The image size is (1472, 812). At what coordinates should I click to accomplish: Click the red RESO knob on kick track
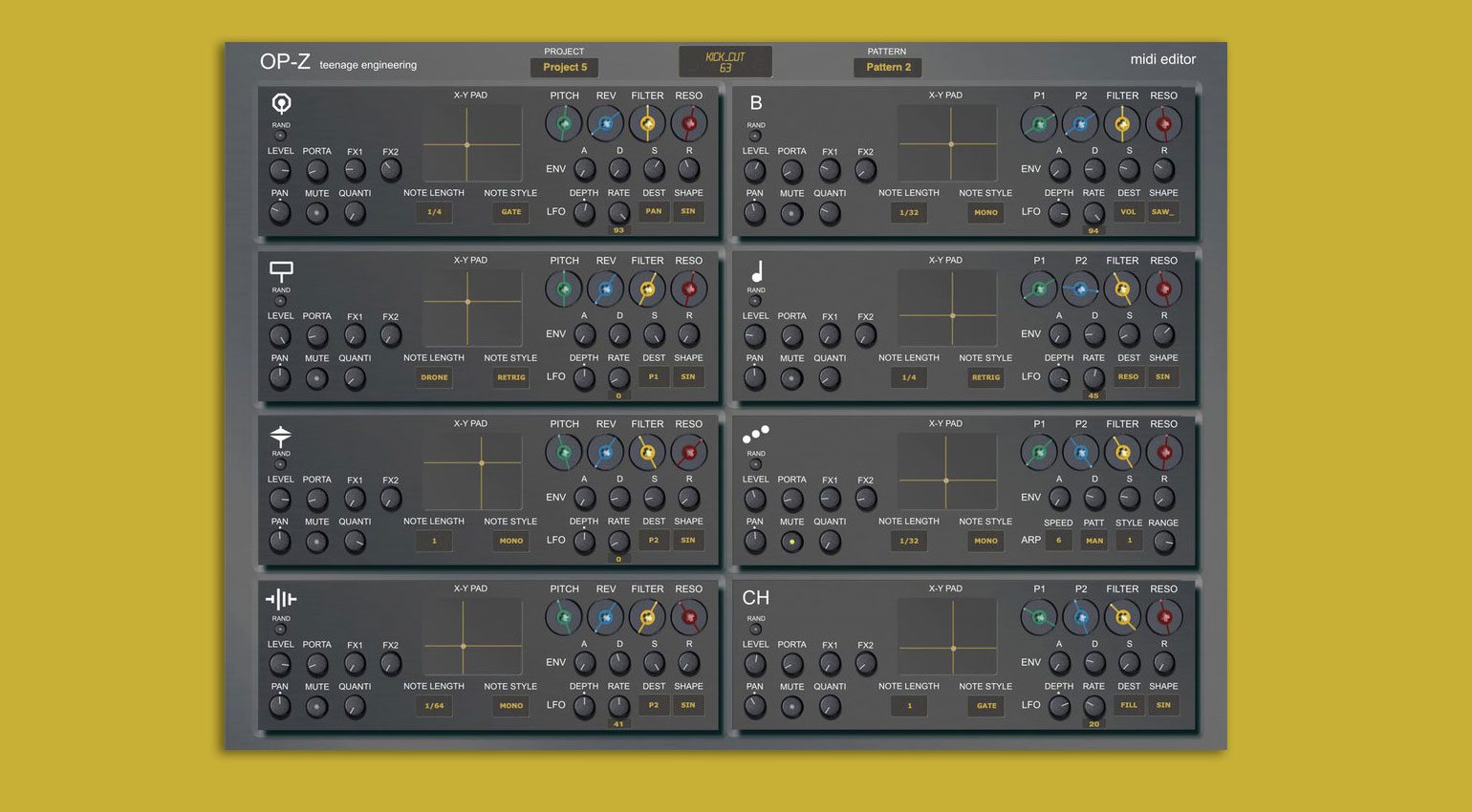pyautogui.click(x=689, y=123)
